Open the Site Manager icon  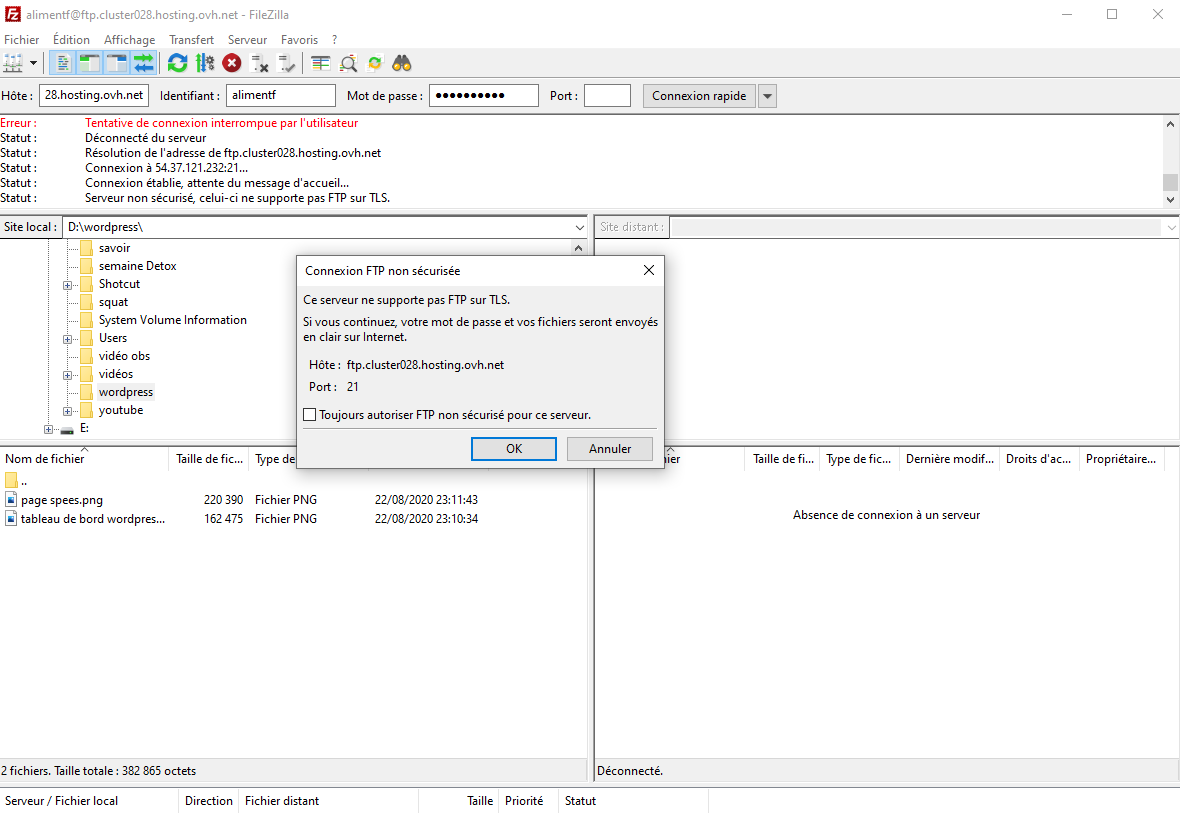pyautogui.click(x=13, y=63)
